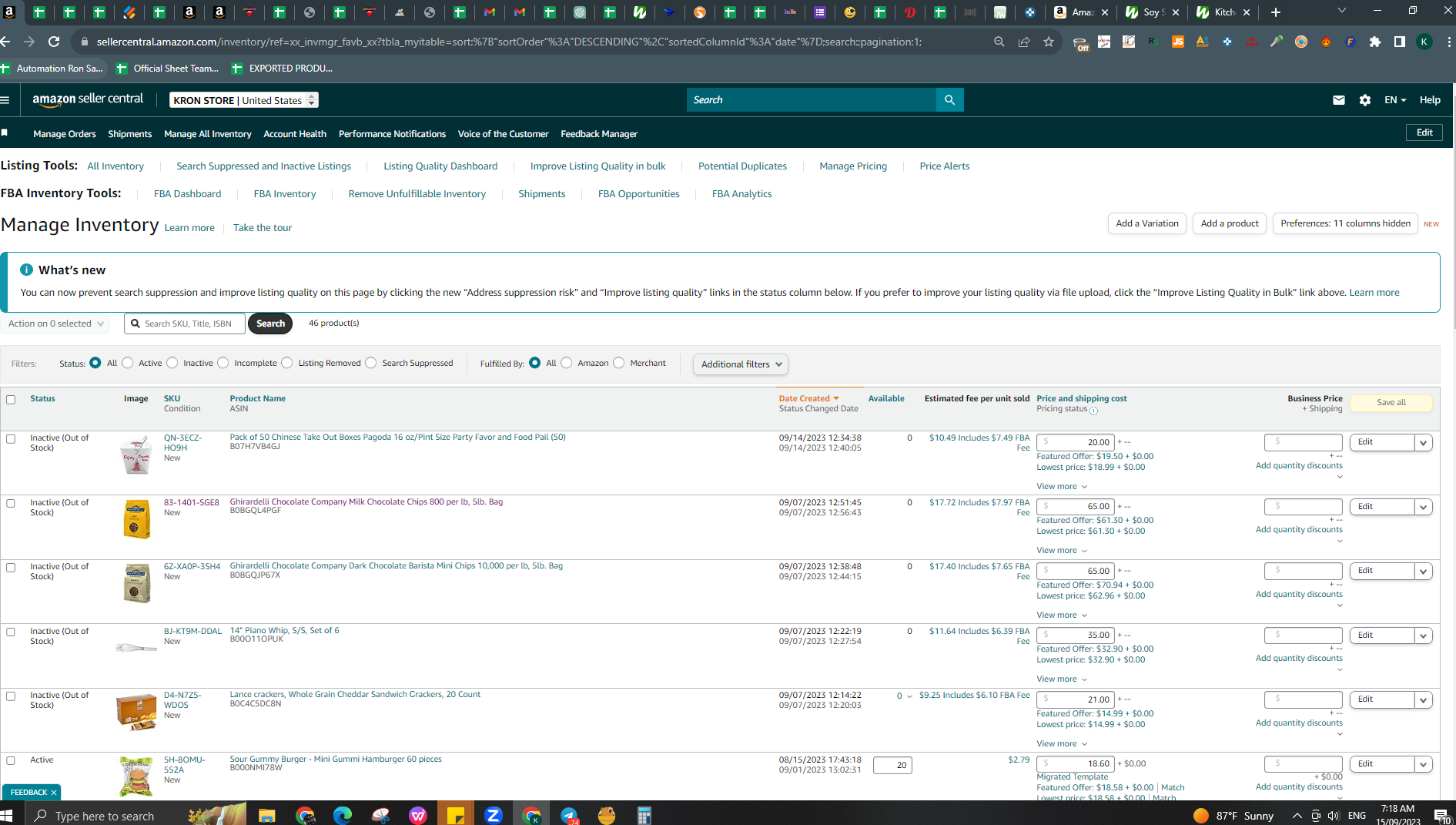Image resolution: width=1456 pixels, height=825 pixels.
Task: Select the Active status filter
Action: click(x=128, y=363)
